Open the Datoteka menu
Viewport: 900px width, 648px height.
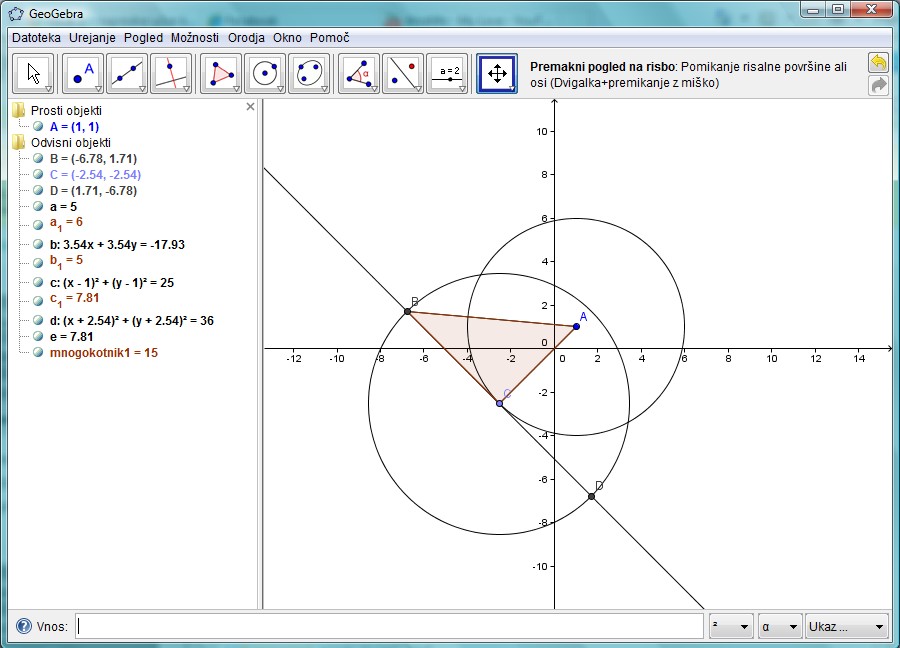point(36,37)
